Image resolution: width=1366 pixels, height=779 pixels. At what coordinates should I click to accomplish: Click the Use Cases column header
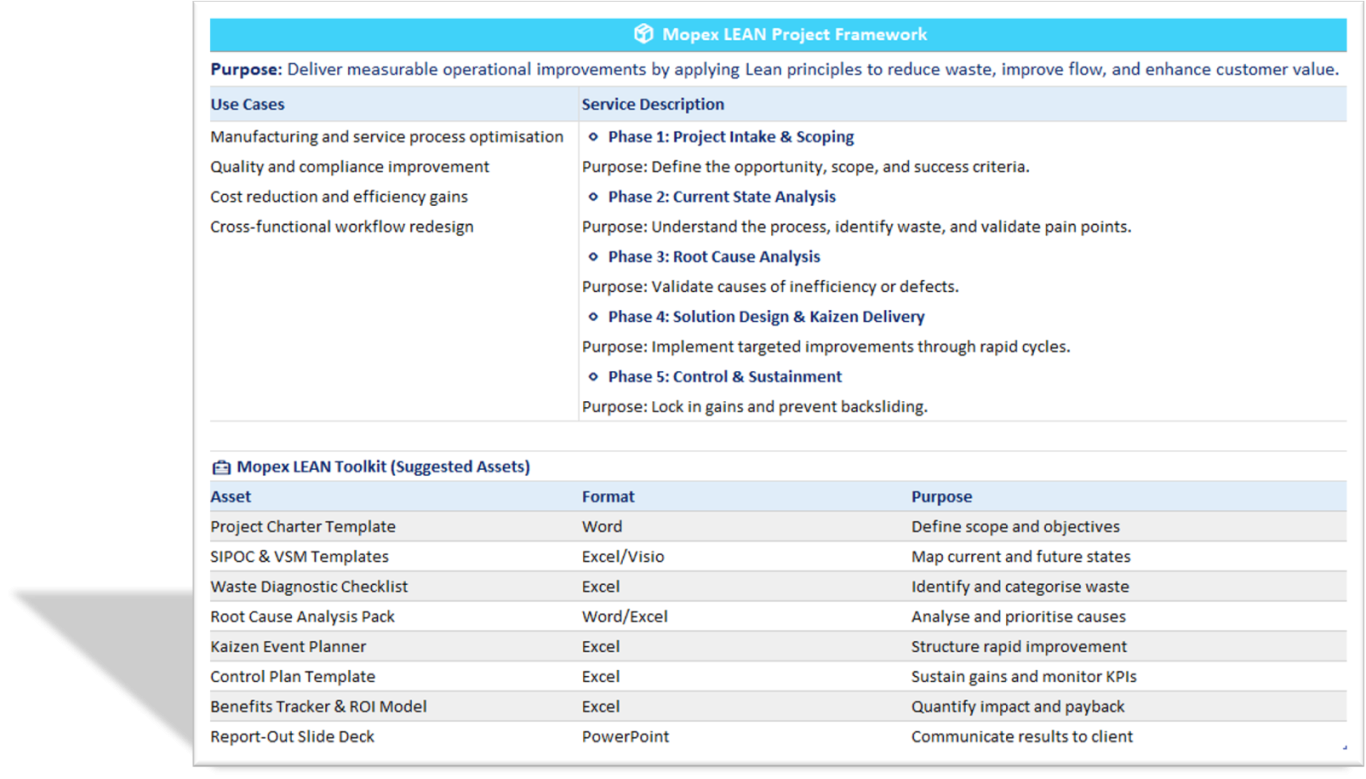pyautogui.click(x=247, y=104)
